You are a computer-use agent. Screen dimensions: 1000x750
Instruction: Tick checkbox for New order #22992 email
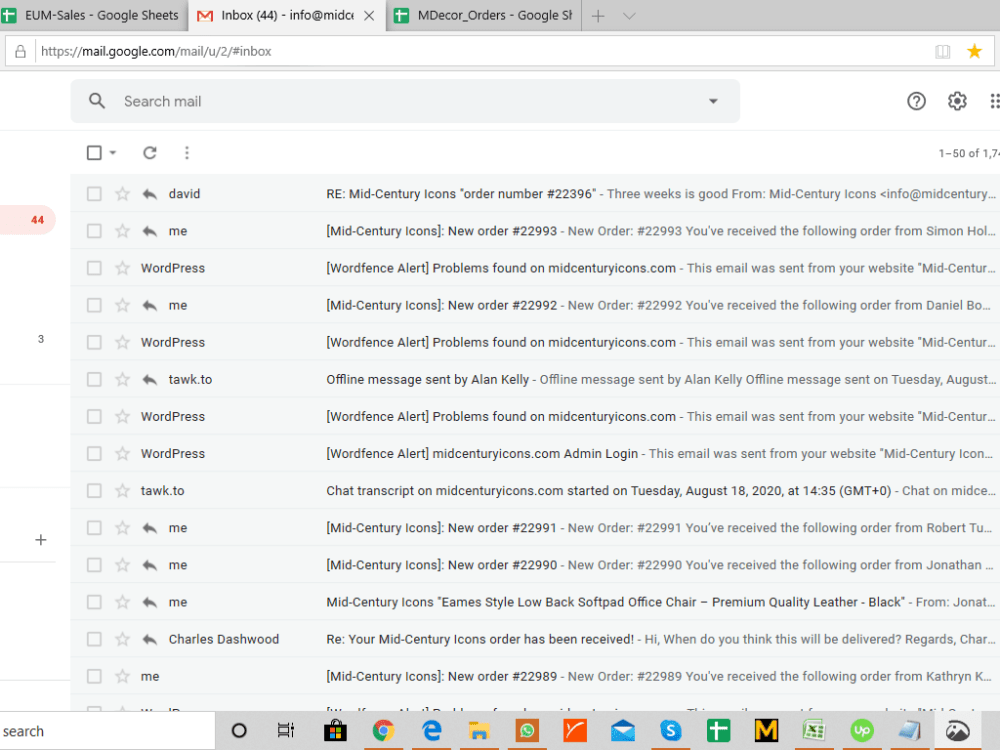pyautogui.click(x=94, y=305)
